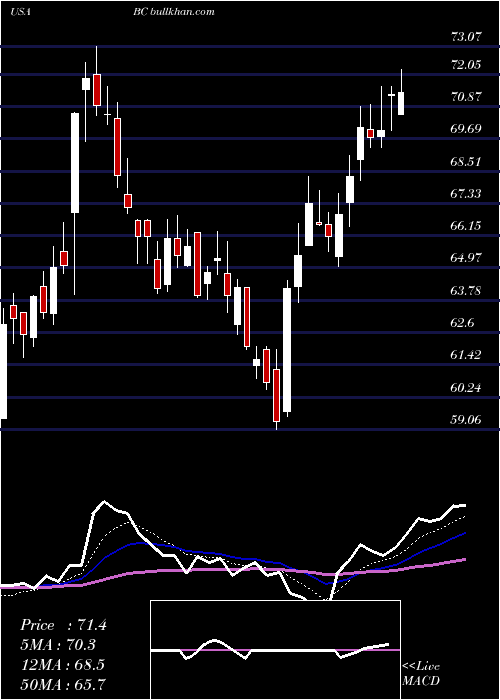Click the 73.07 price axis label
Image resolution: width=500 pixels, height=700 pixels.
pos(467,37)
